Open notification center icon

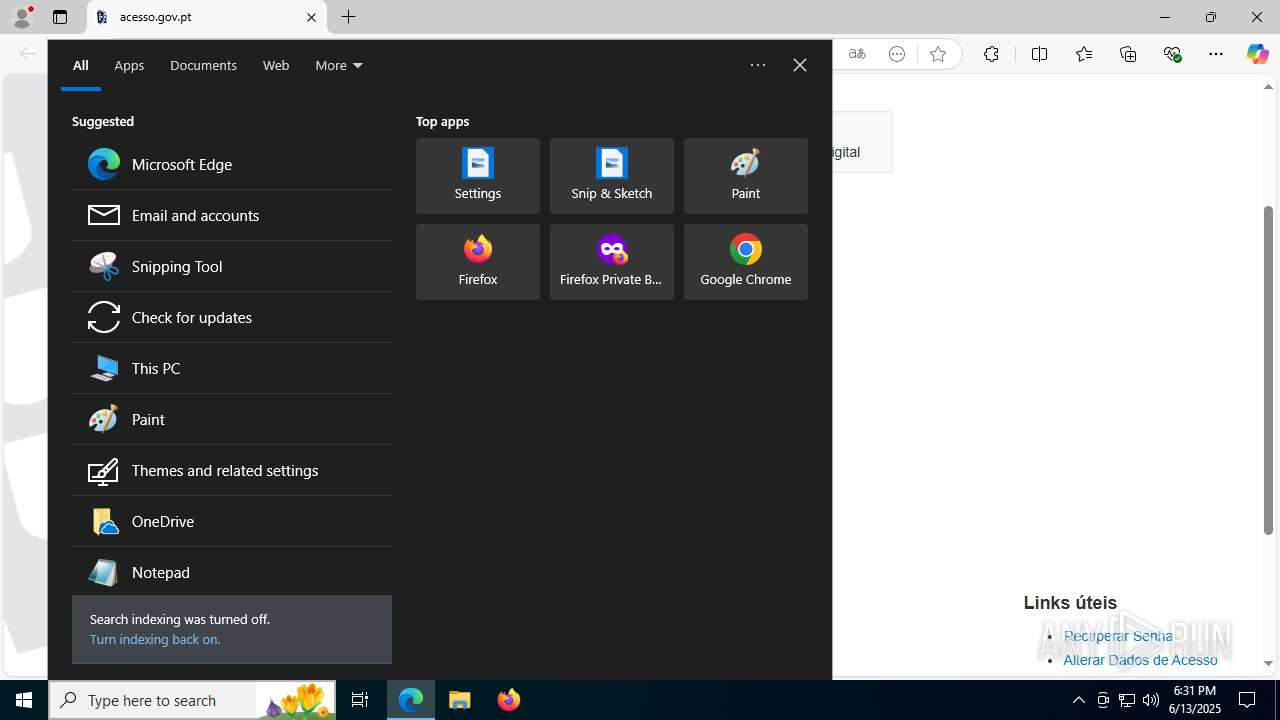click(x=1248, y=700)
